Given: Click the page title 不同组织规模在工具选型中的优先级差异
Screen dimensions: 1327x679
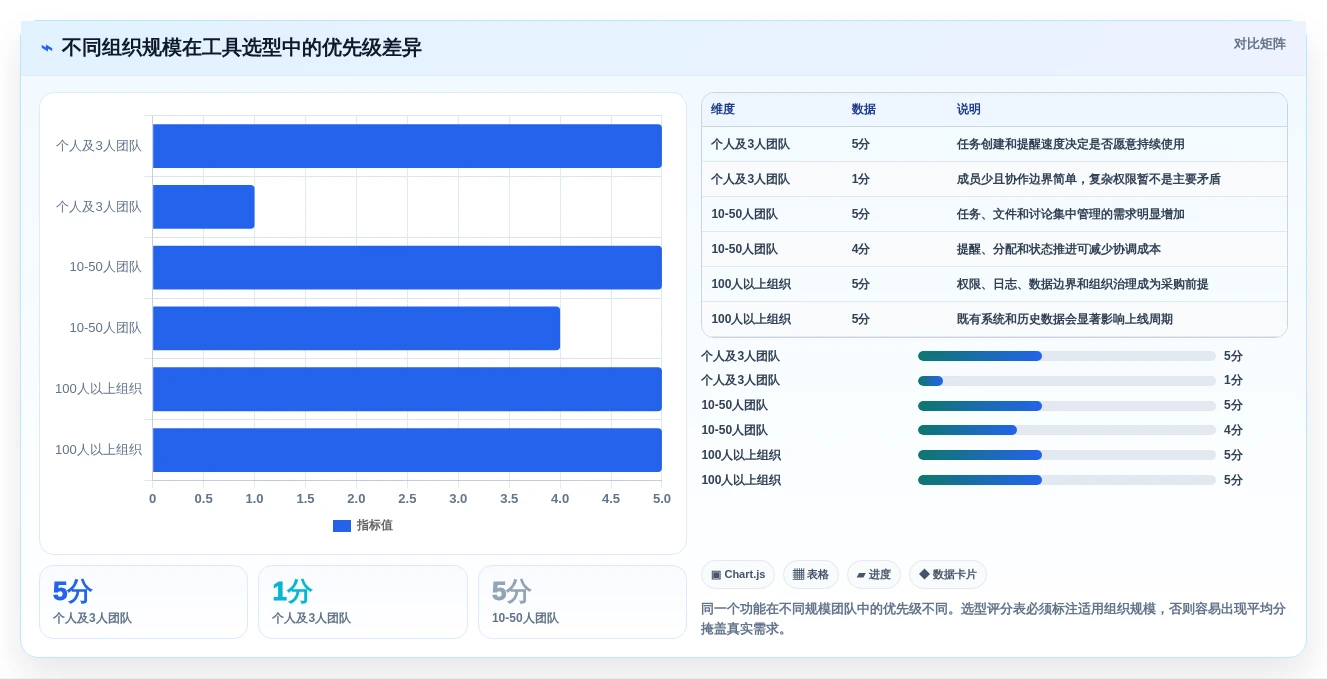Looking at the screenshot, I should 242,48.
